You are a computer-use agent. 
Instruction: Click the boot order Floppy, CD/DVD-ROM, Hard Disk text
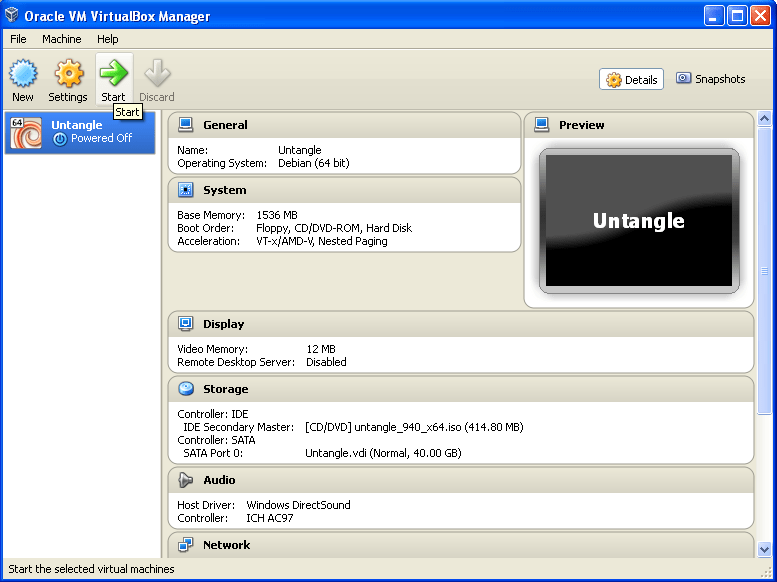coord(333,228)
